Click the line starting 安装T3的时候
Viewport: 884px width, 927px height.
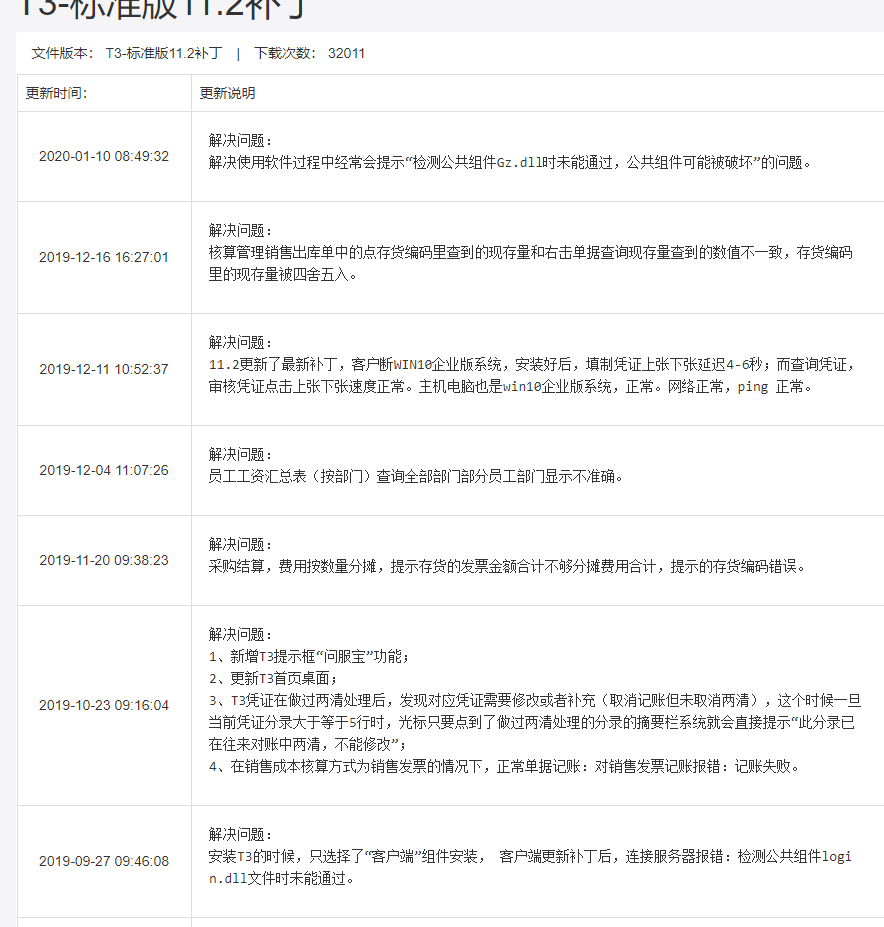point(530,856)
